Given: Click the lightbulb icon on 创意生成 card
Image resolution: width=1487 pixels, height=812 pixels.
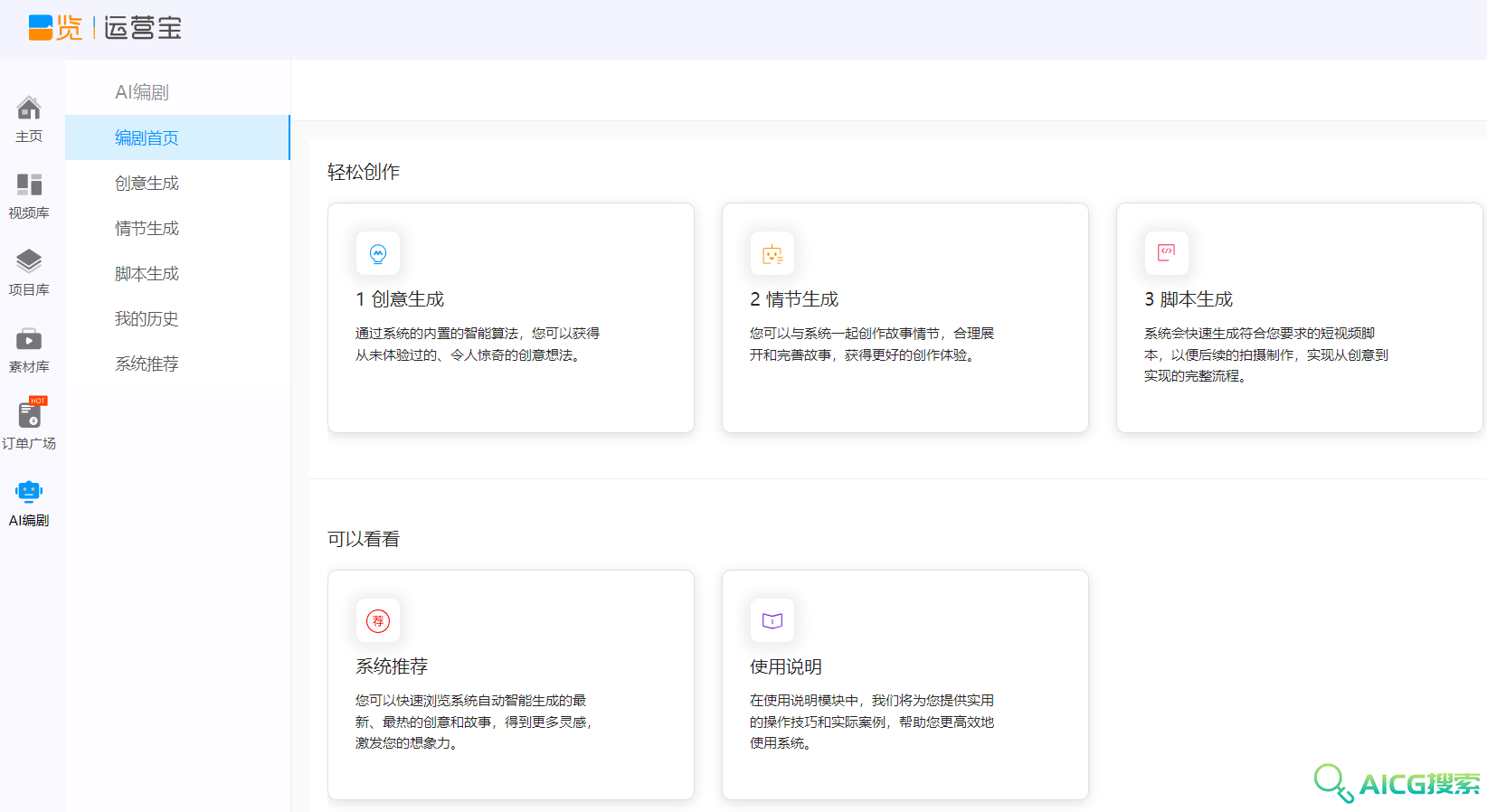Looking at the screenshot, I should click(378, 254).
